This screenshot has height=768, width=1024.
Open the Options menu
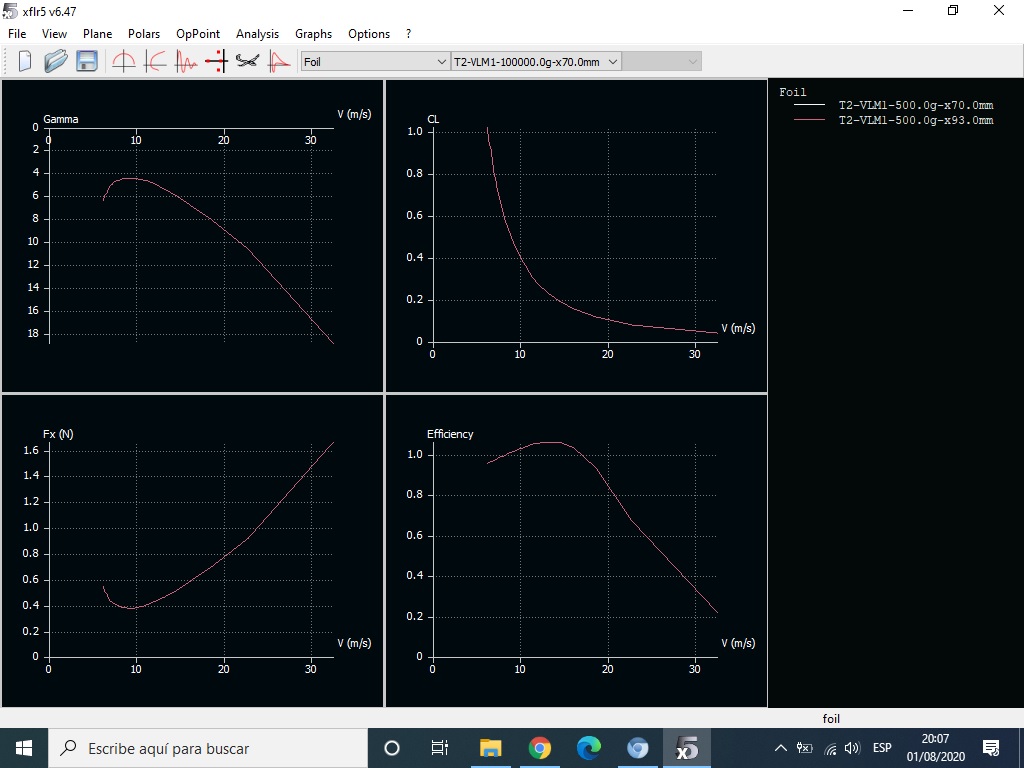pyautogui.click(x=369, y=34)
